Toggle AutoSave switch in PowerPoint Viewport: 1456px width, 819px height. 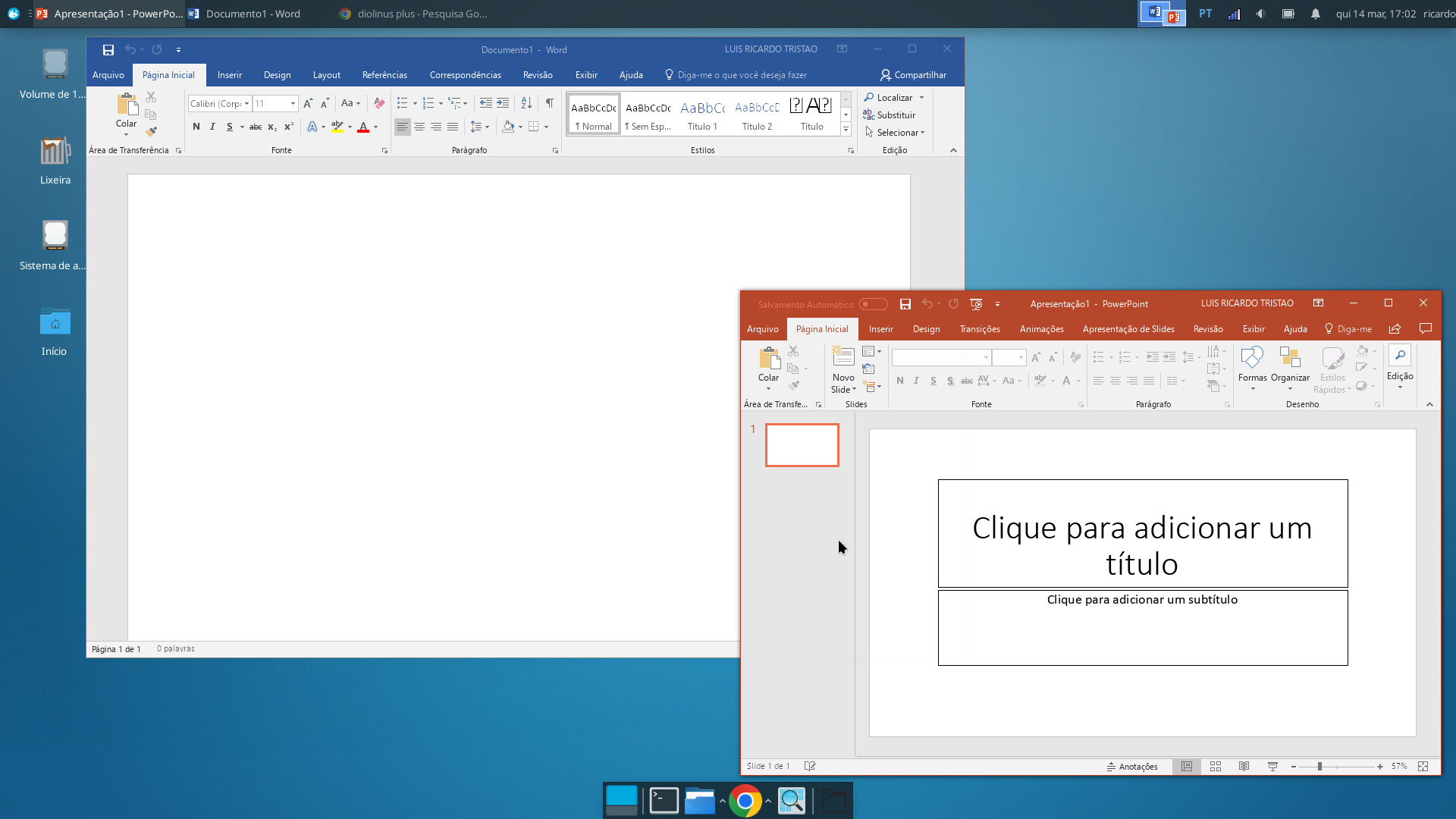873,304
